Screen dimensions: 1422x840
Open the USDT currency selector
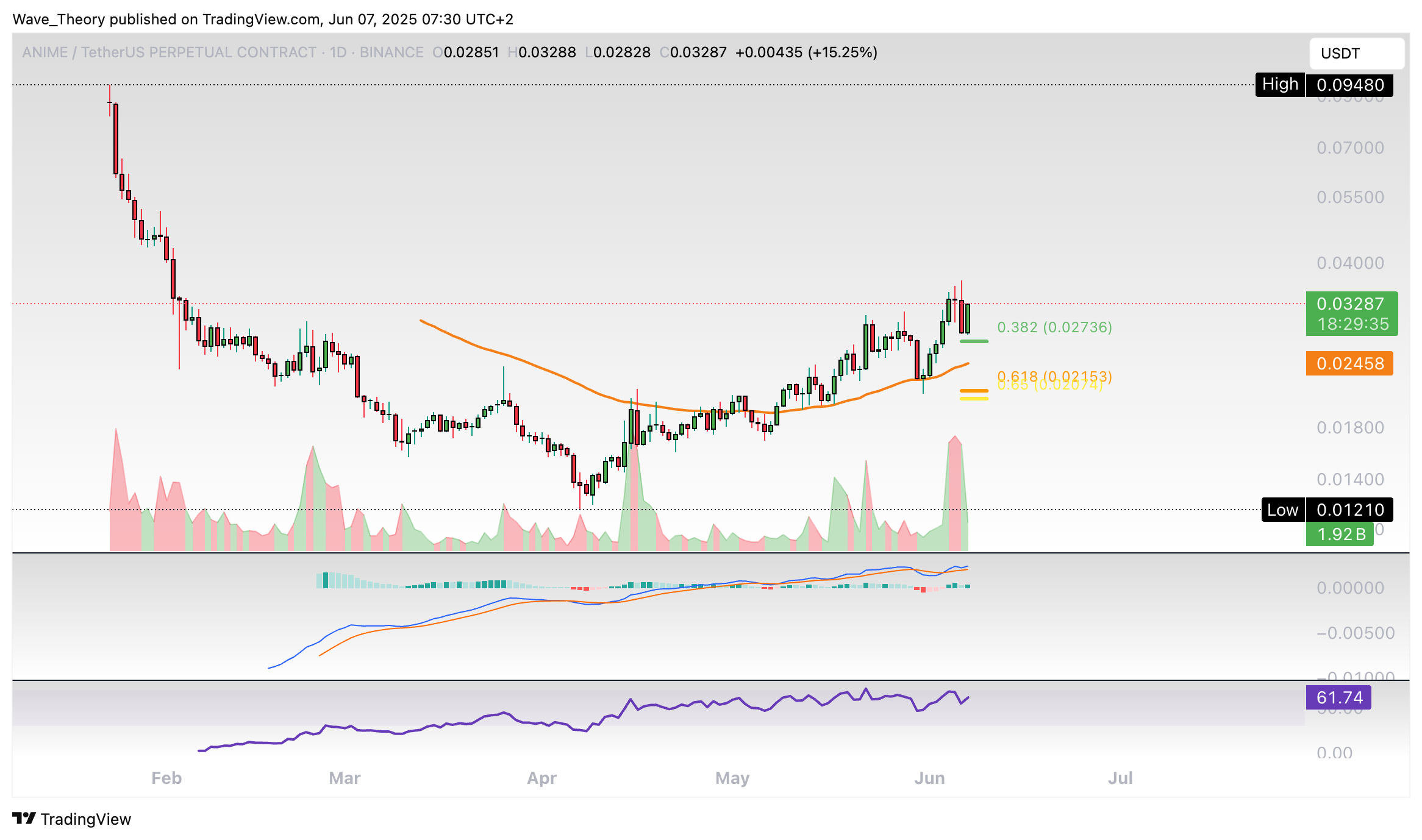(x=1356, y=54)
